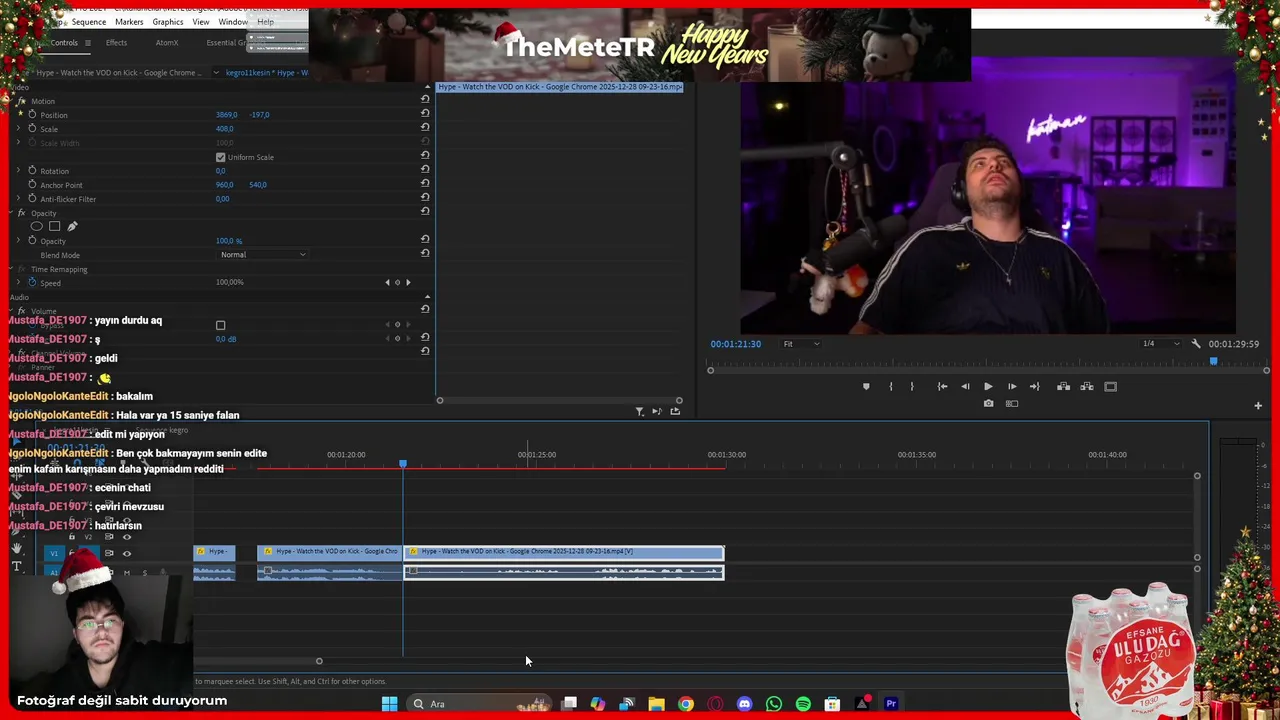This screenshot has height=720, width=1280.
Task: Toggle the Rotation animation stopwatch
Action: coord(32,170)
